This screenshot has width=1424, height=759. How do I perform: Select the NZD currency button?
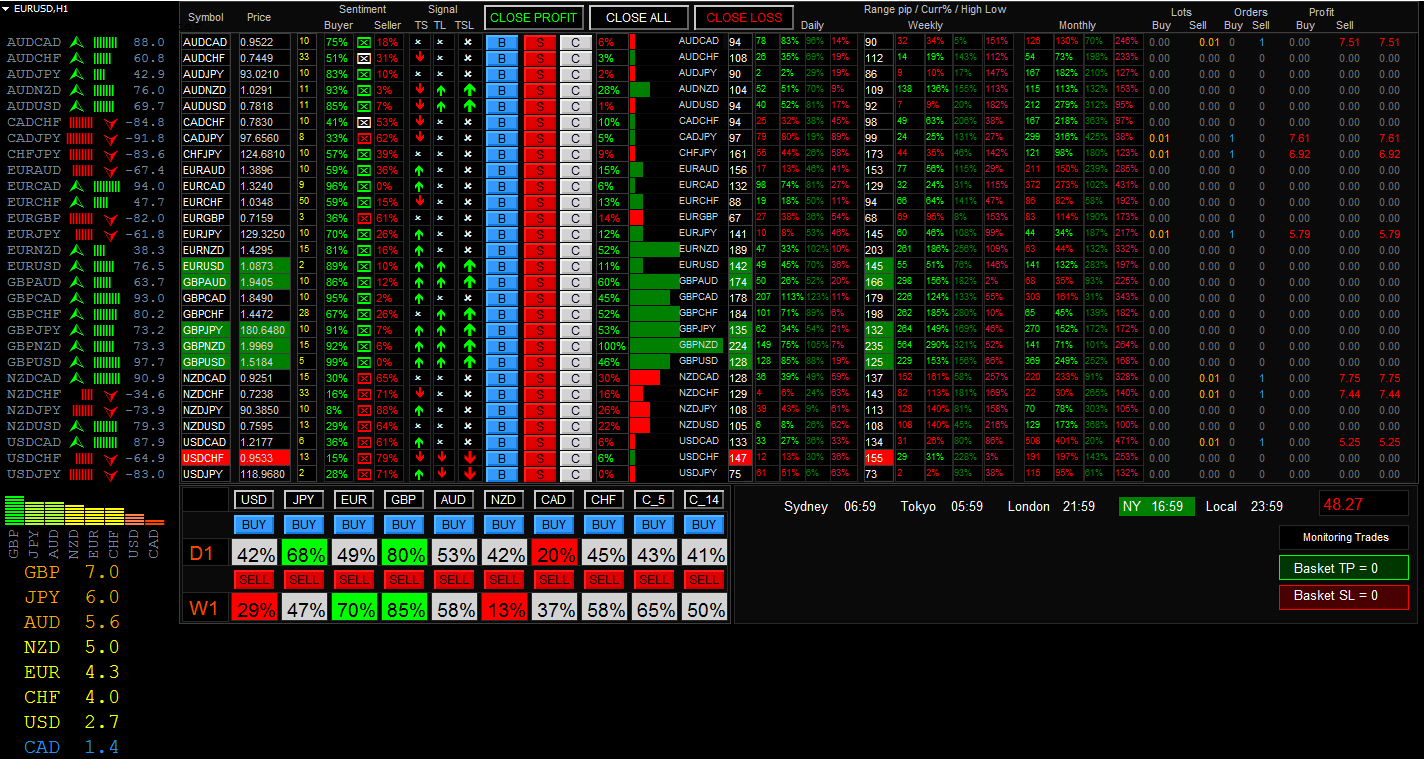(x=504, y=499)
